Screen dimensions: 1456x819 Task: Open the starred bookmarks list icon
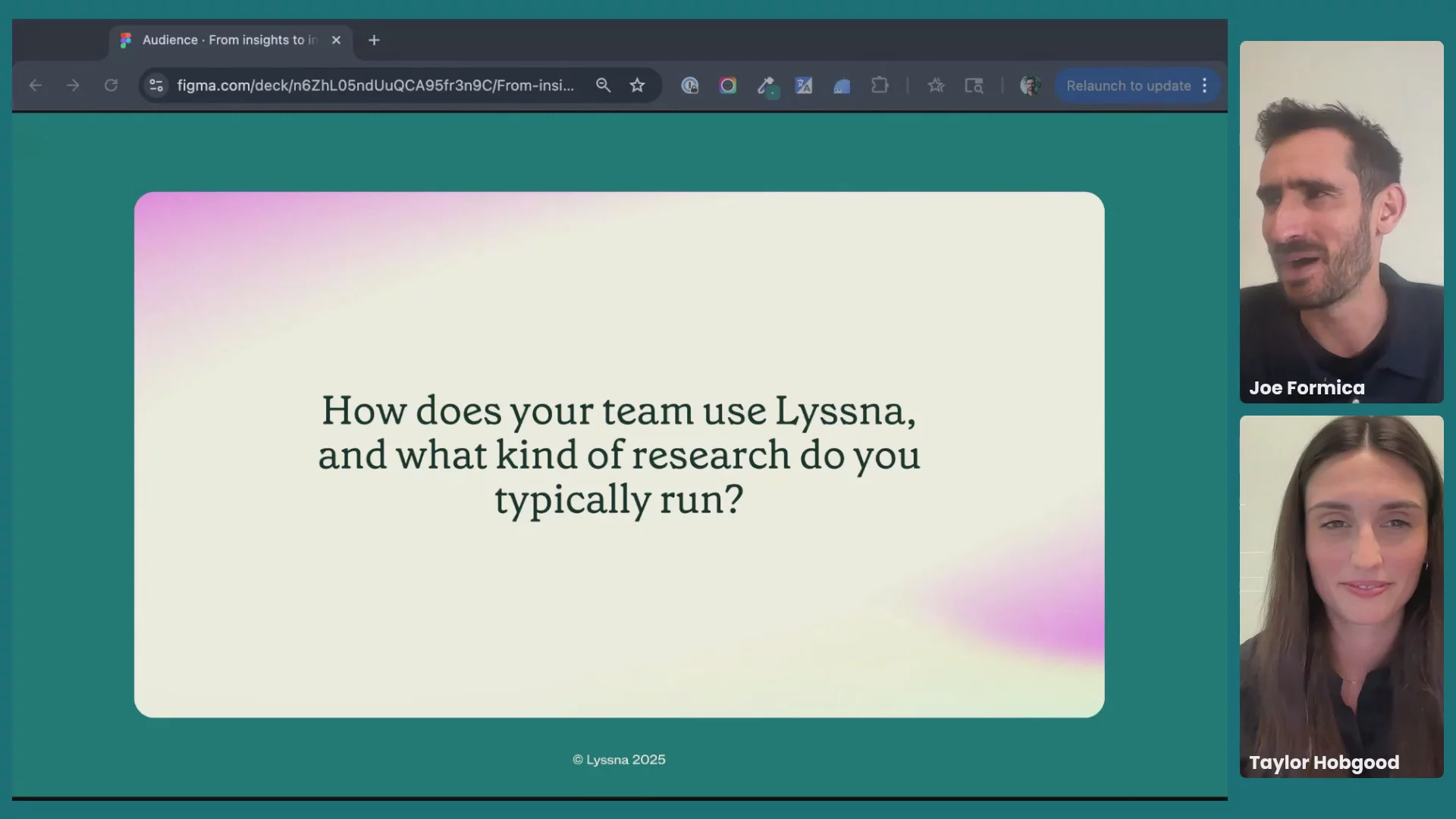[936, 86]
